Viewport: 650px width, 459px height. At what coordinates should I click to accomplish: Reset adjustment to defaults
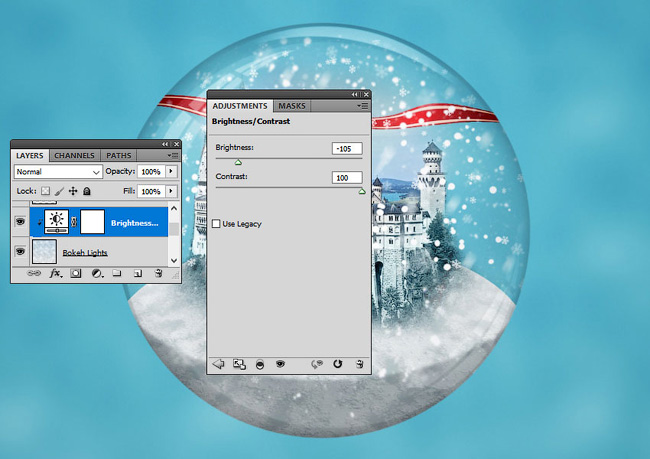pos(337,364)
